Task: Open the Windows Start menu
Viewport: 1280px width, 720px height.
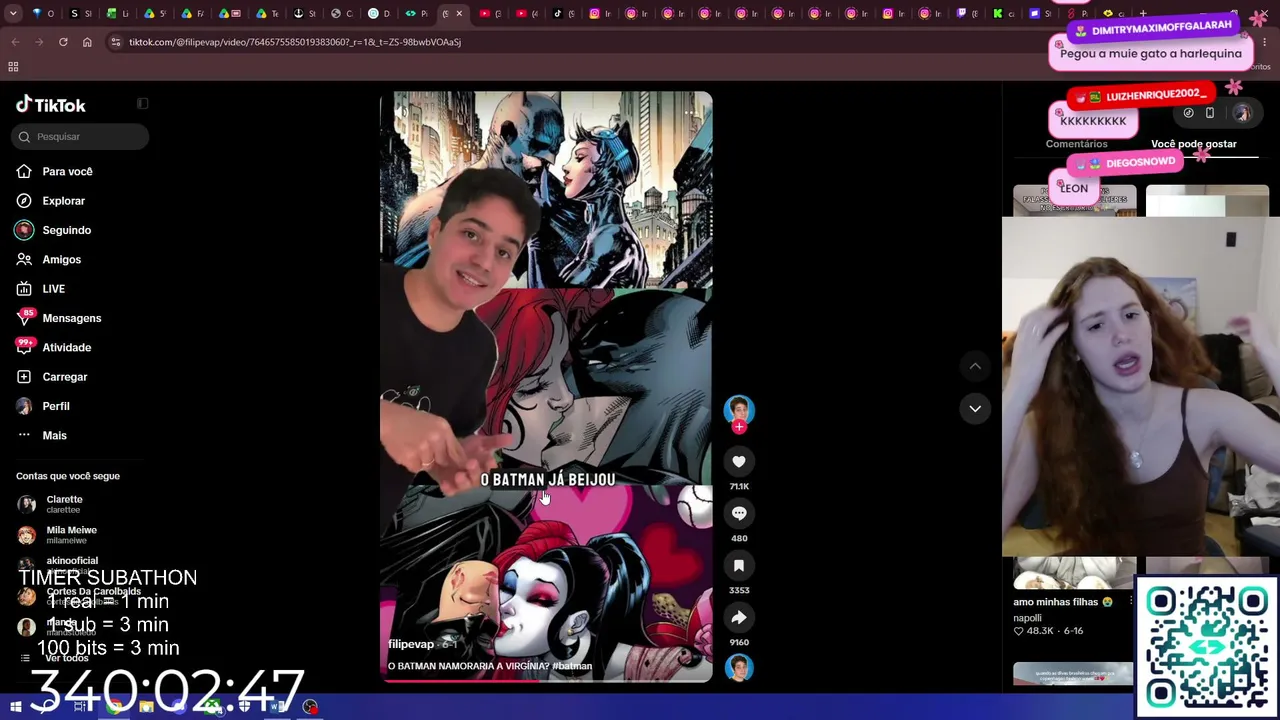Action: point(16,707)
